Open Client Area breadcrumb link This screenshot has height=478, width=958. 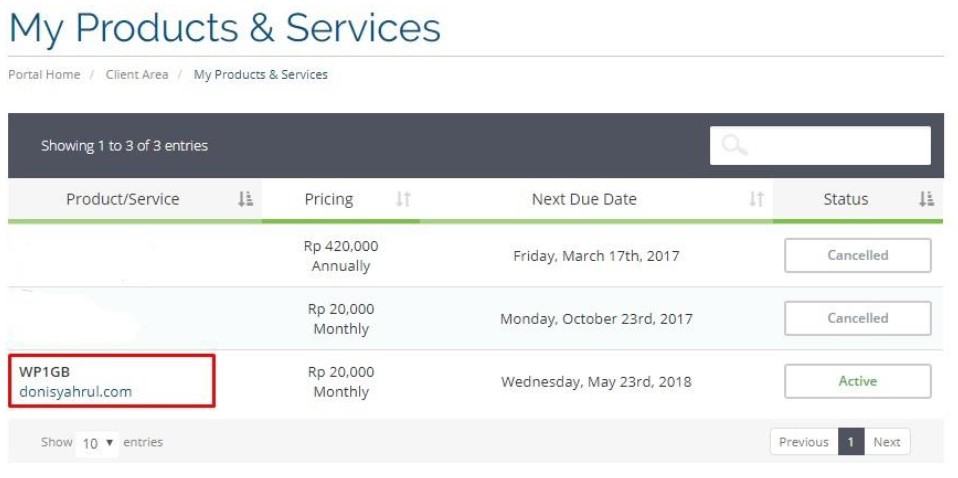pos(137,75)
